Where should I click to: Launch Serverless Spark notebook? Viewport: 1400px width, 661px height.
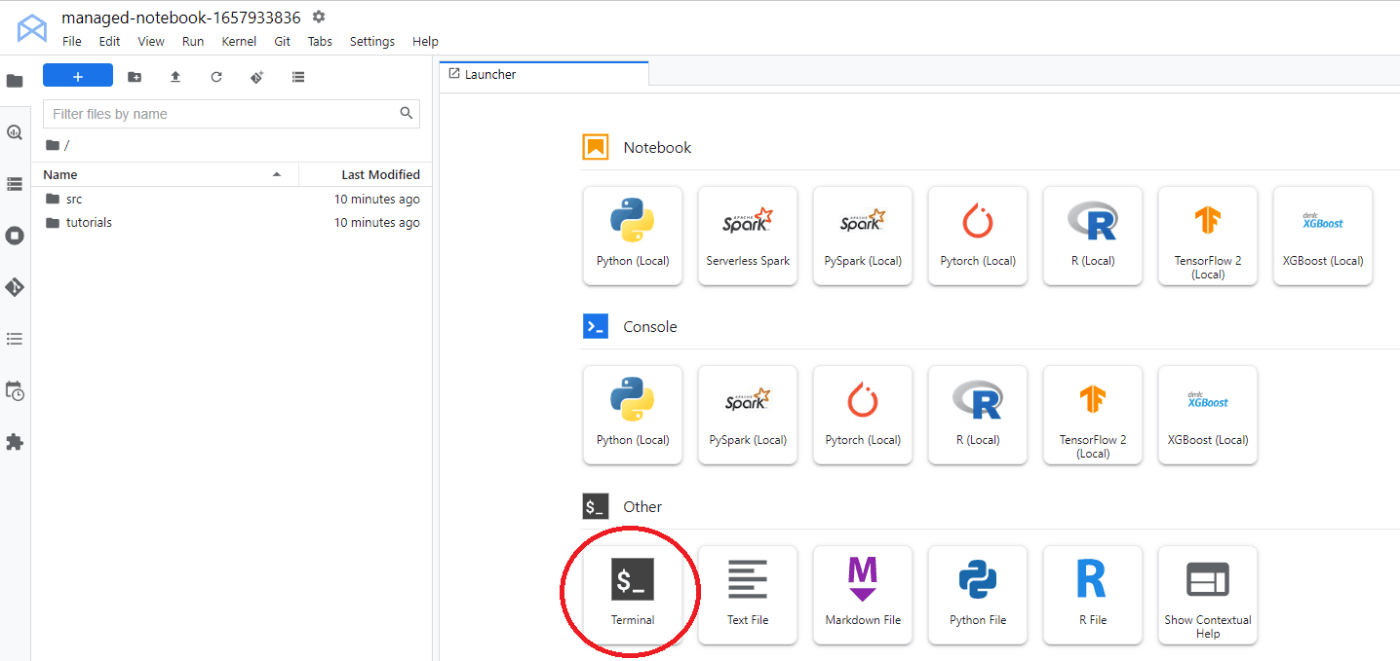pos(747,235)
